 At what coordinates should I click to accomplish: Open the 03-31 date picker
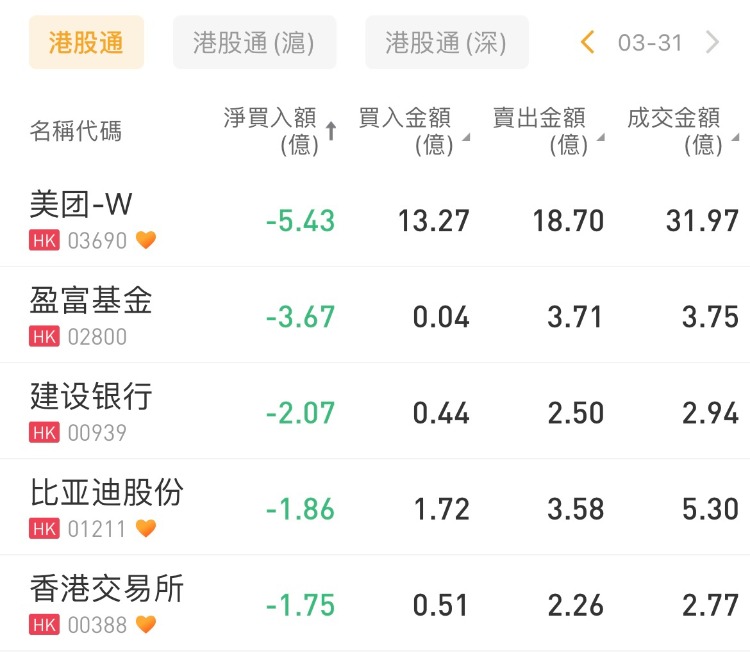650,43
